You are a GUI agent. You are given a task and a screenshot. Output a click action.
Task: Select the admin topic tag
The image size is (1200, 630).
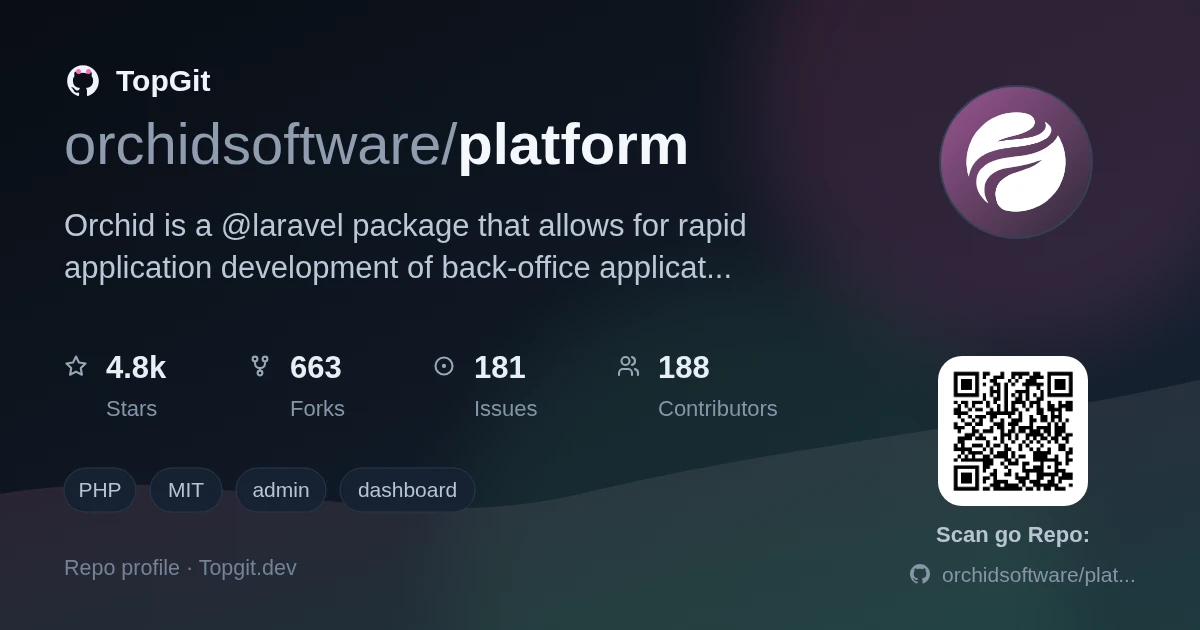point(281,490)
